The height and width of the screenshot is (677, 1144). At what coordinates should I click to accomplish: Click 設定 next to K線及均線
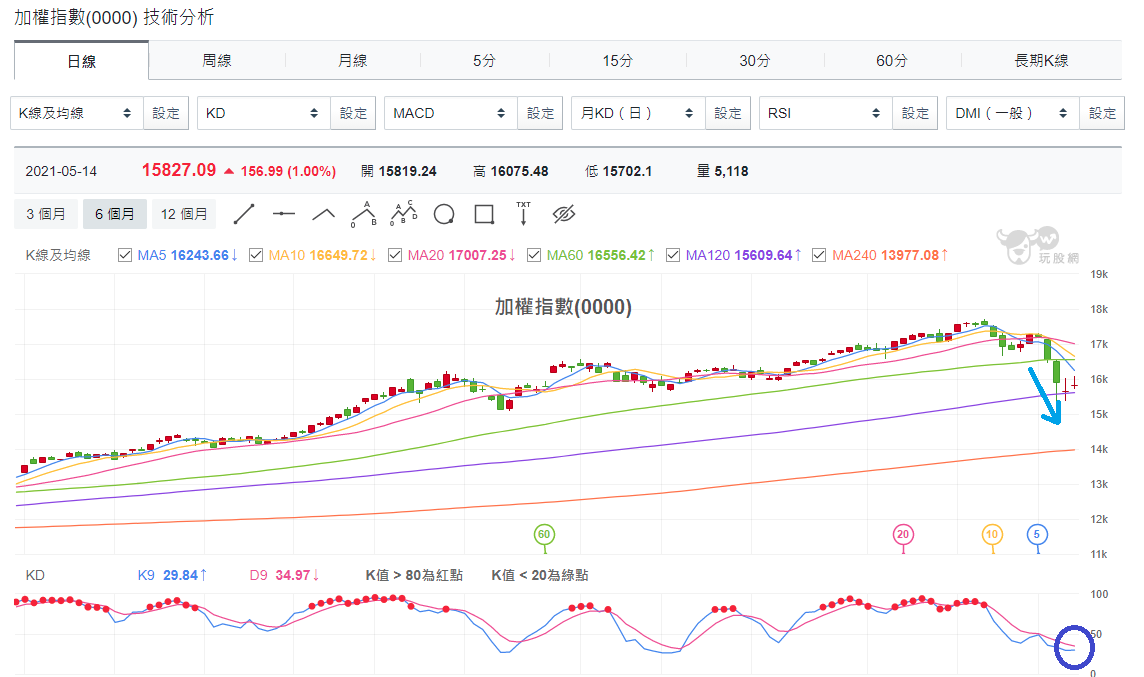pyautogui.click(x=166, y=113)
